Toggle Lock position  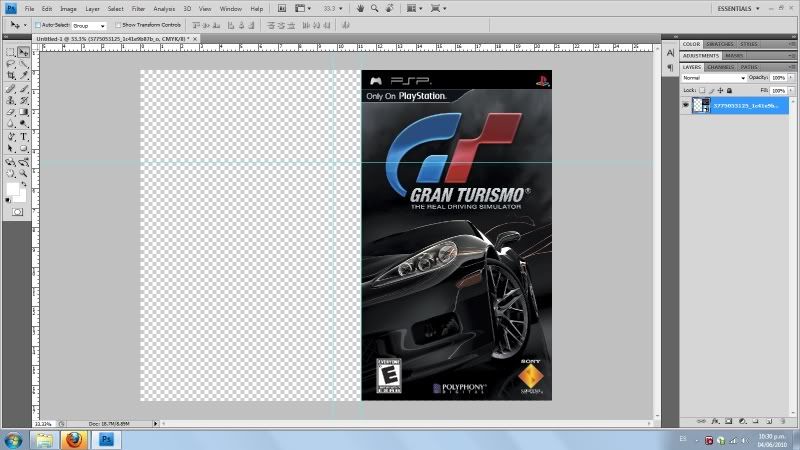(720, 90)
